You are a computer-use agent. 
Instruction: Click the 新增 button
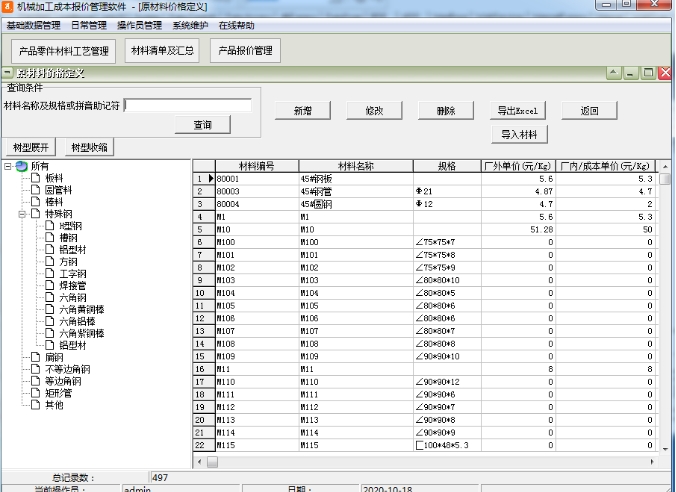pos(303,111)
